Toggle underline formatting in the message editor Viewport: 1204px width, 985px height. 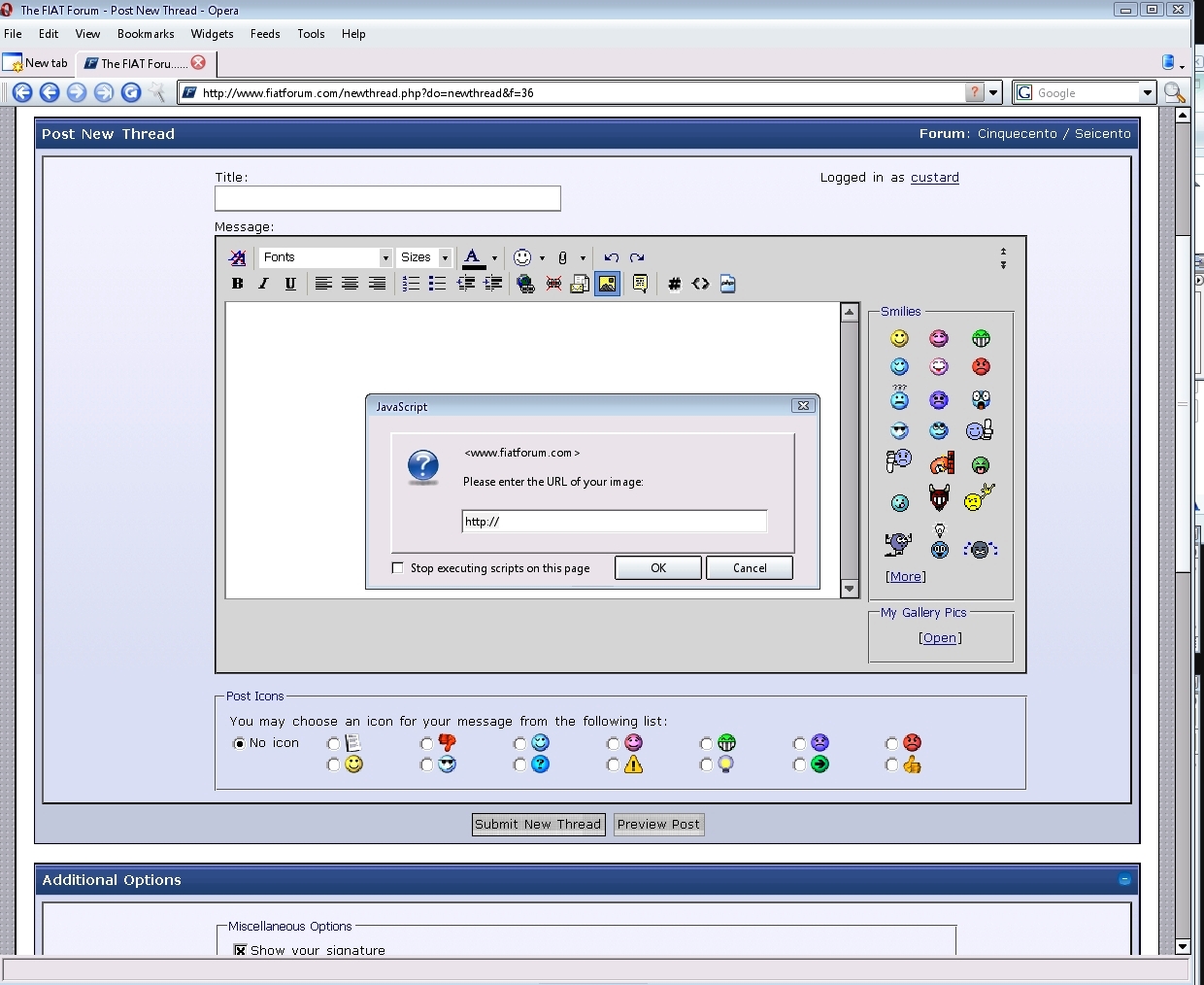[290, 284]
